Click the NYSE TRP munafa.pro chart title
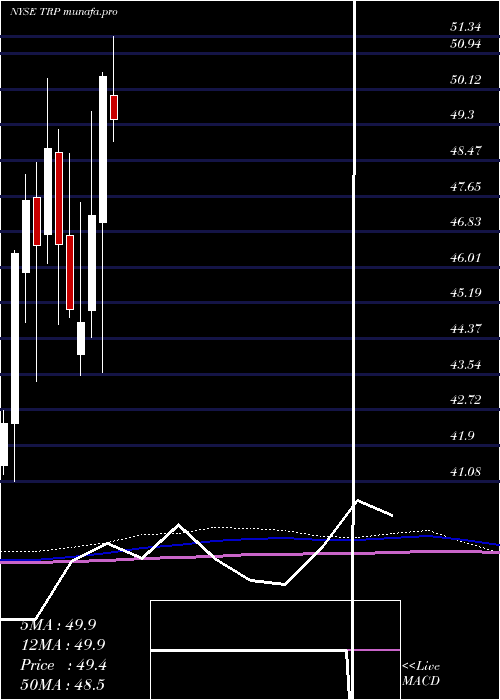 coord(63,12)
